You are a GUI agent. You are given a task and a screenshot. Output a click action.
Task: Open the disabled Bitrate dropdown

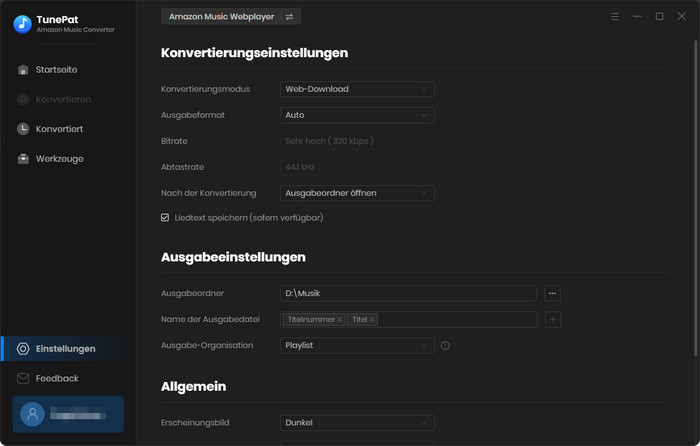[357, 141]
